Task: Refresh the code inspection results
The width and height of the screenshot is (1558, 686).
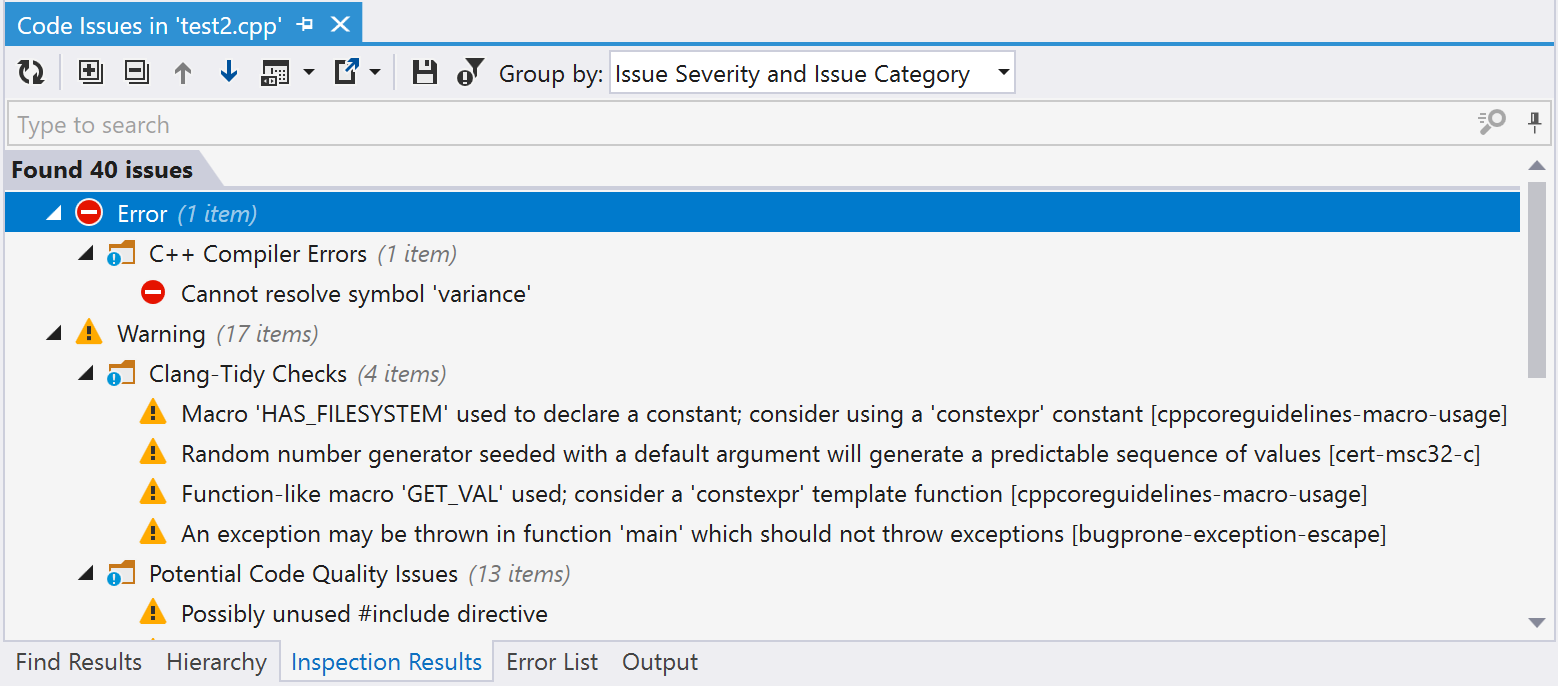Action: coord(31,72)
